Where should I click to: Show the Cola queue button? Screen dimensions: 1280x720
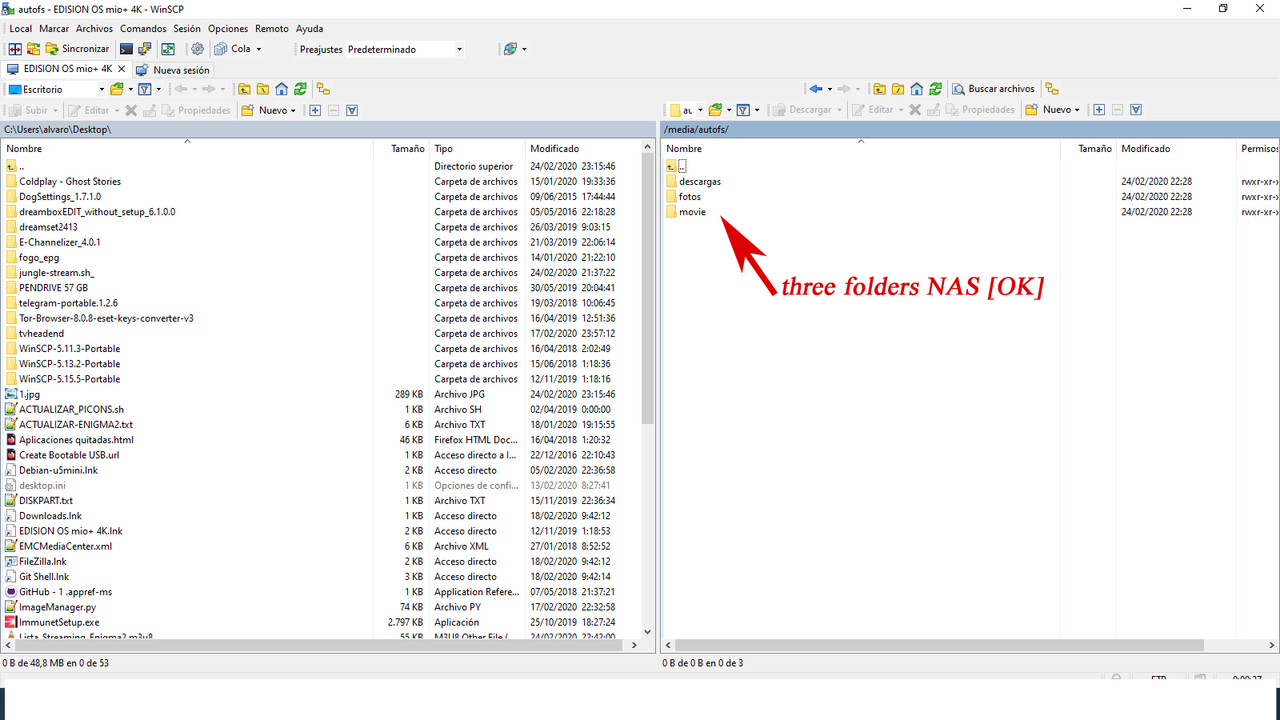point(233,49)
